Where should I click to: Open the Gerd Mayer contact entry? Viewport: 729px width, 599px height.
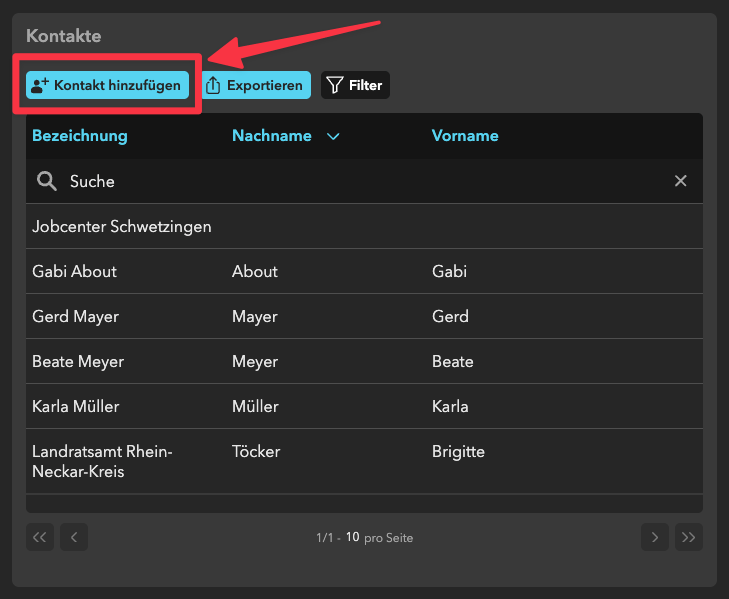tap(76, 316)
